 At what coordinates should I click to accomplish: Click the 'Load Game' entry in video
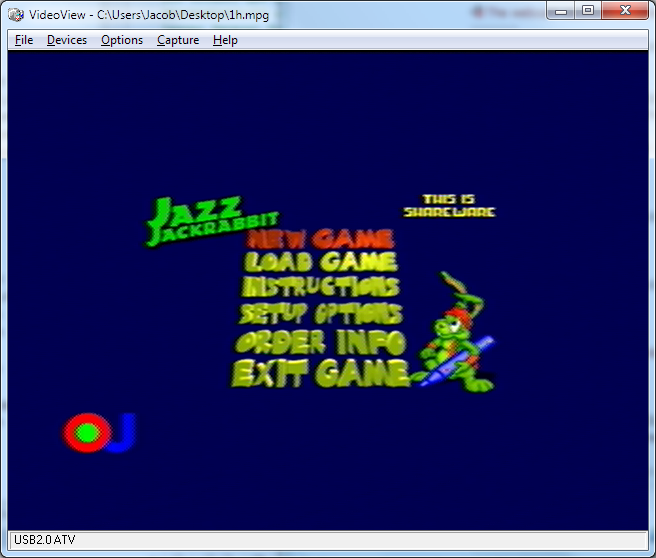[320, 262]
